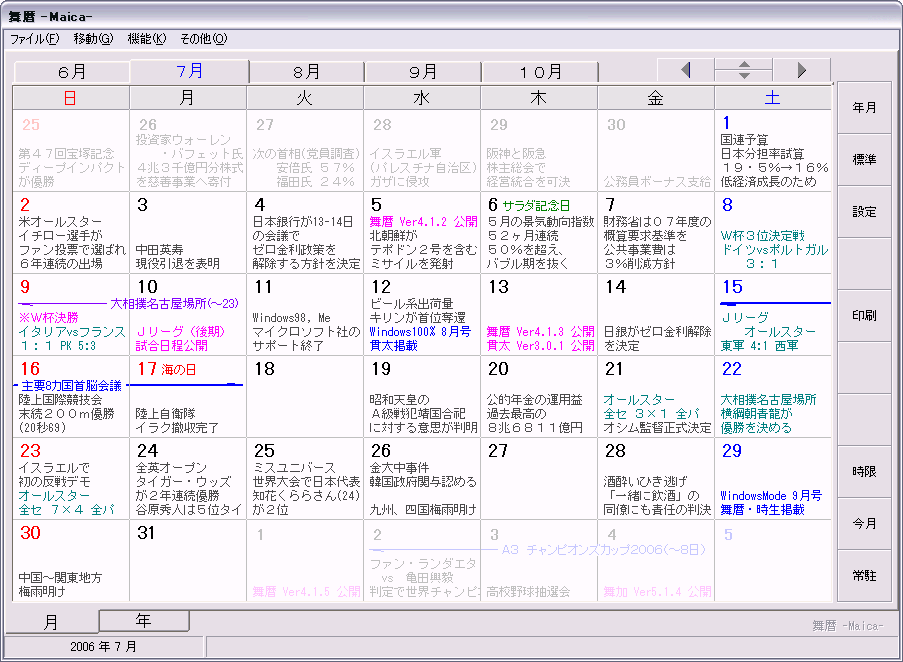This screenshot has height=662, width=903.
Task: Open the 移動(G) menu
Action: tap(93, 39)
